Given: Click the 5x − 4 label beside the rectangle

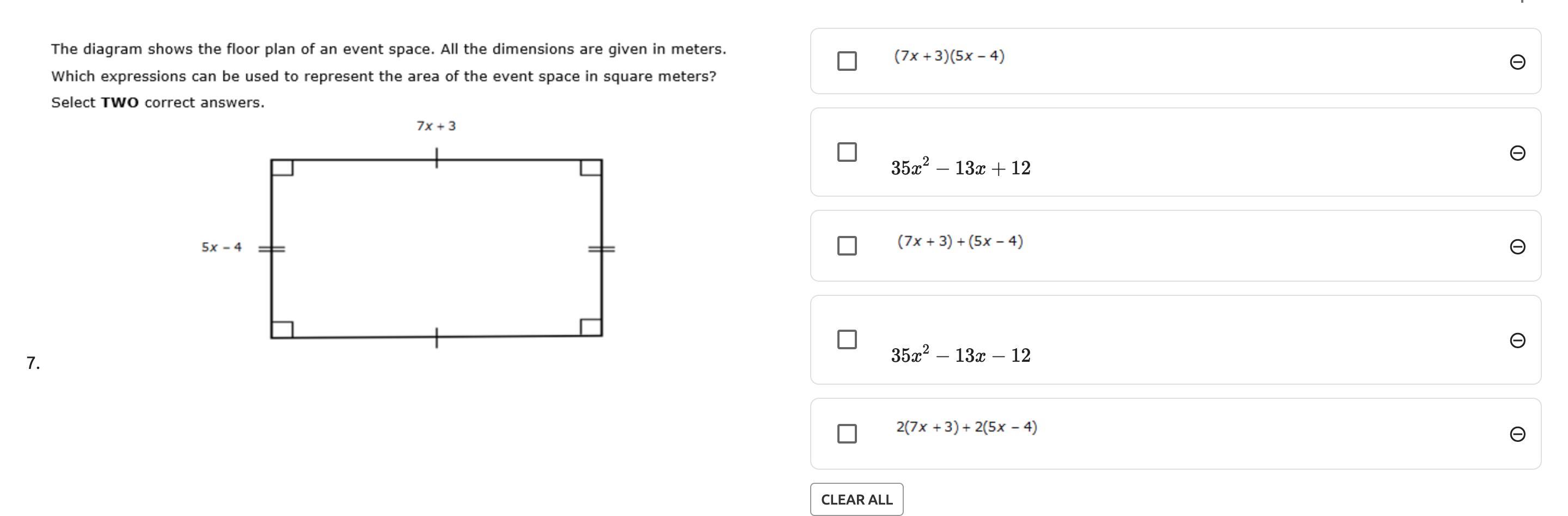Looking at the screenshot, I should [222, 247].
